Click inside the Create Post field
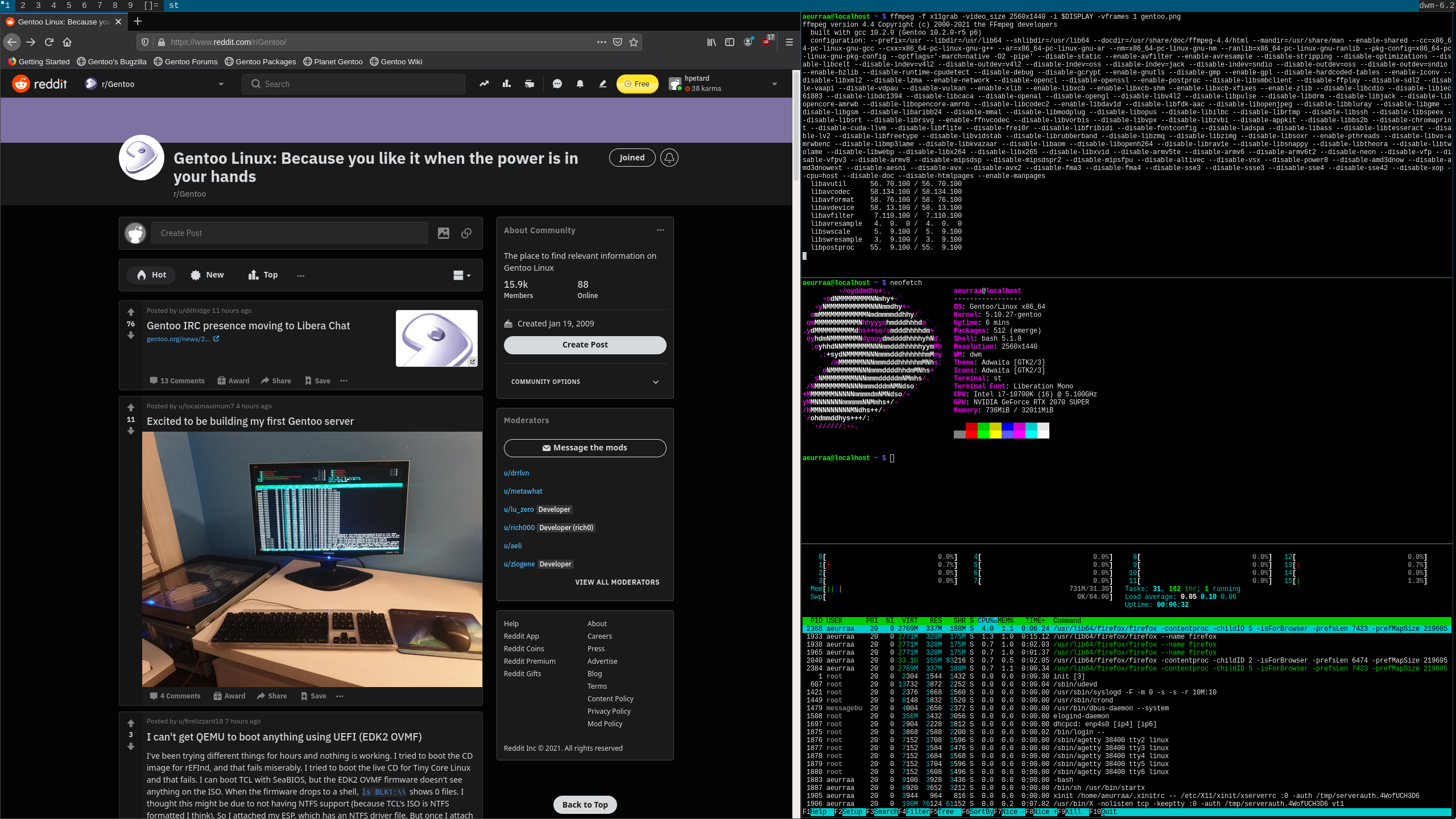 (289, 233)
